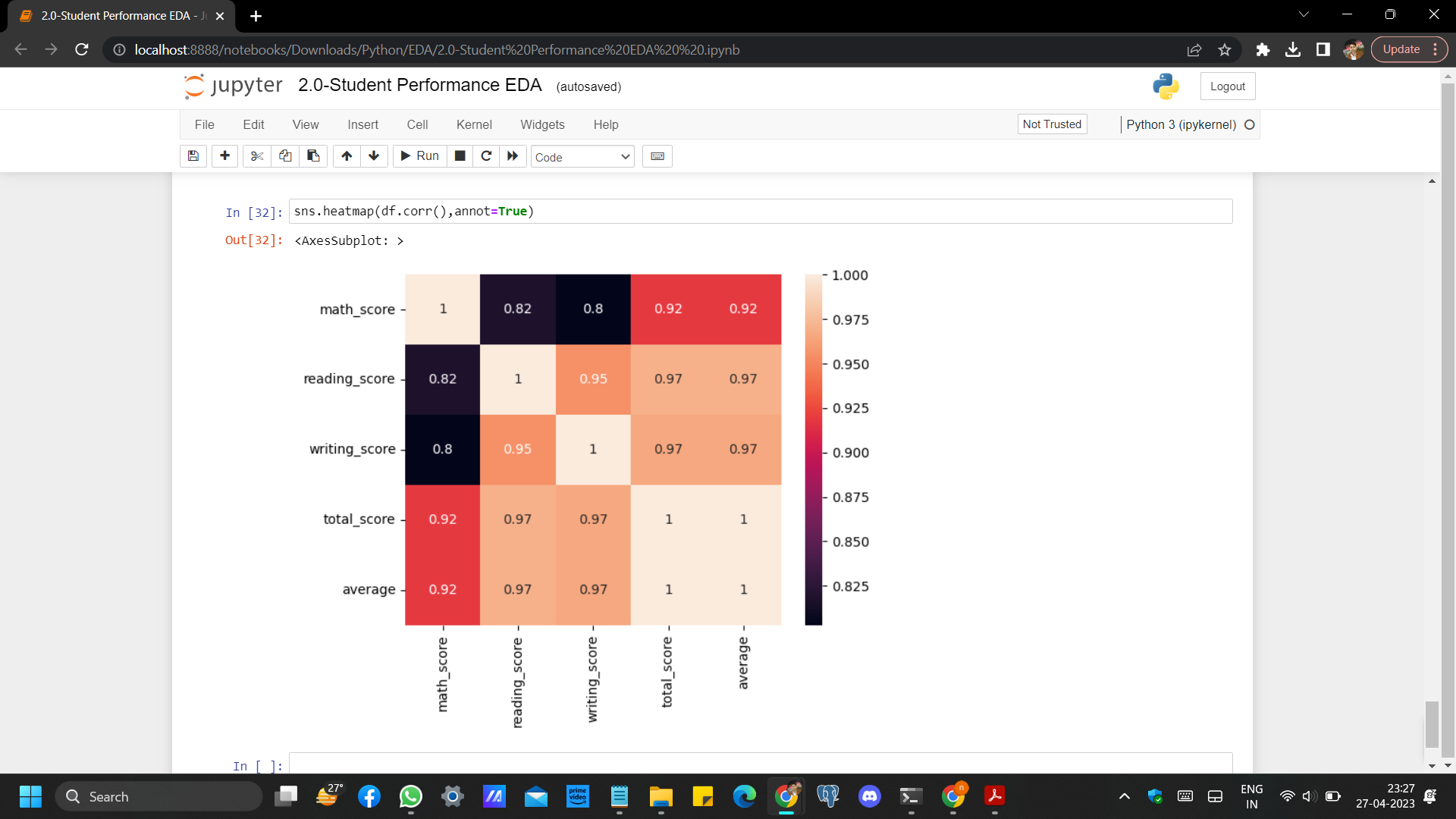This screenshot has width=1456, height=819.
Task: Interrupt the kernel with stop icon
Action: [x=460, y=156]
